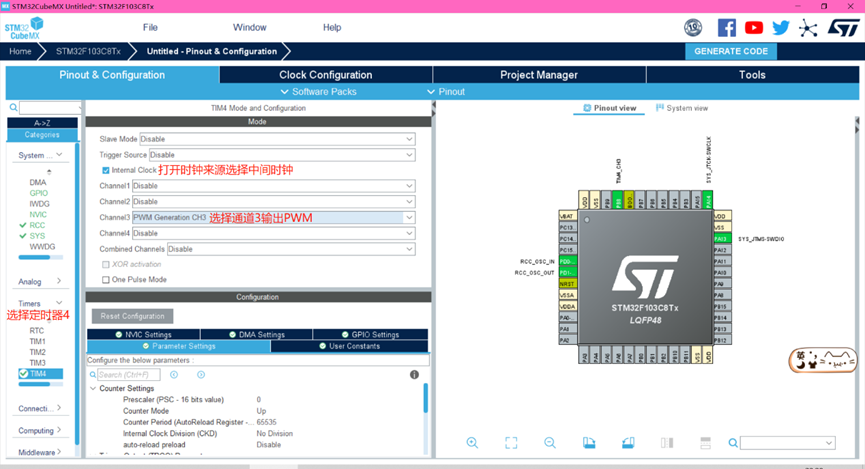Screen dimensions: 865x469
Task: Click the info icon in Parameter Settings
Action: click(414, 375)
